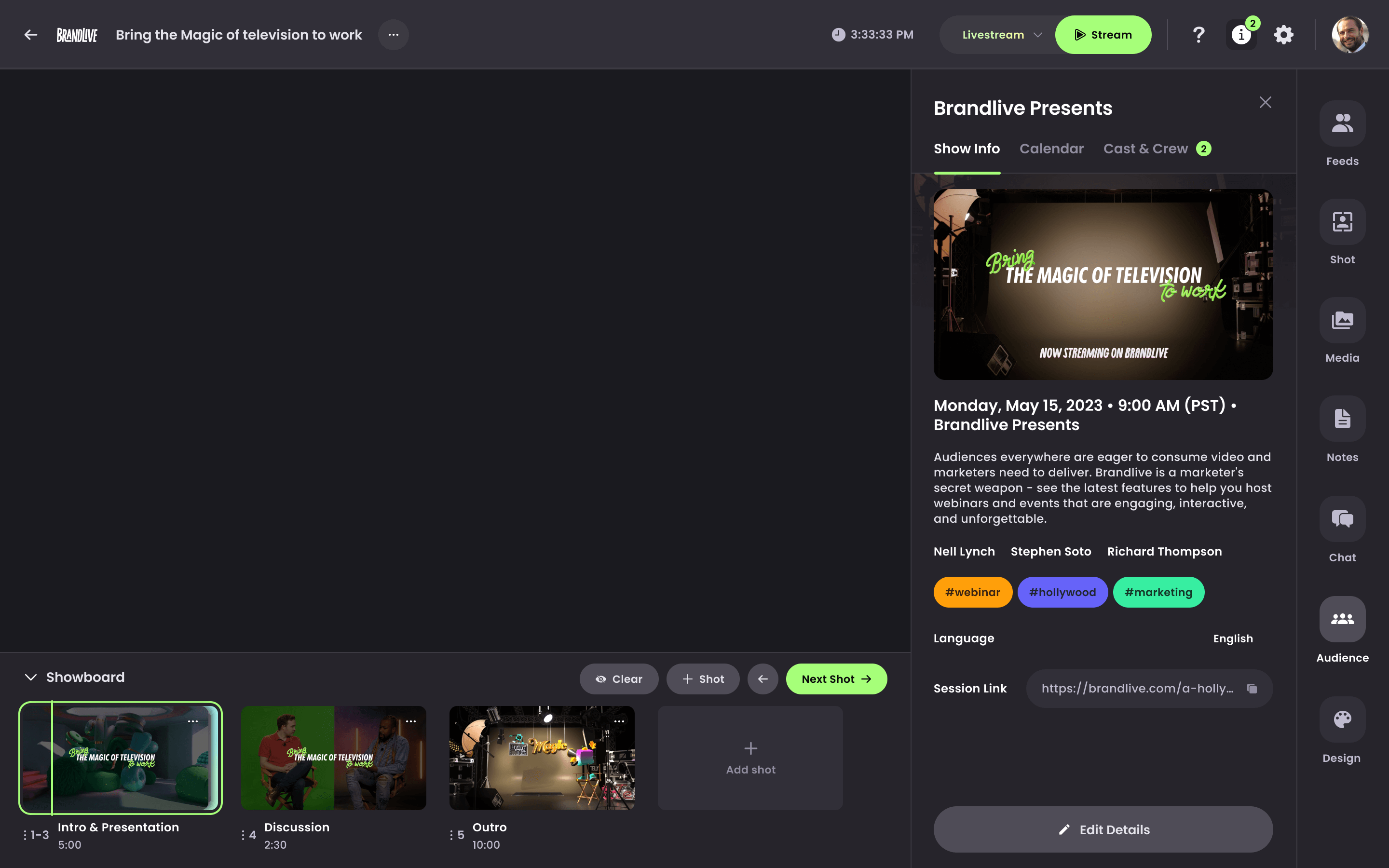Click the Session Link URL field

1149,688
